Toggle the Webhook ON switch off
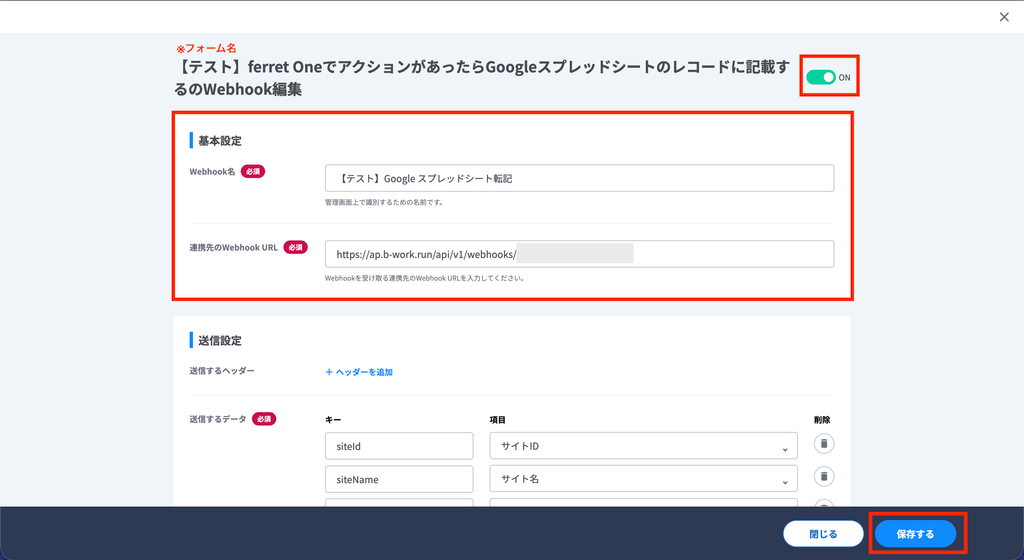The height and width of the screenshot is (560, 1024). (x=820, y=77)
